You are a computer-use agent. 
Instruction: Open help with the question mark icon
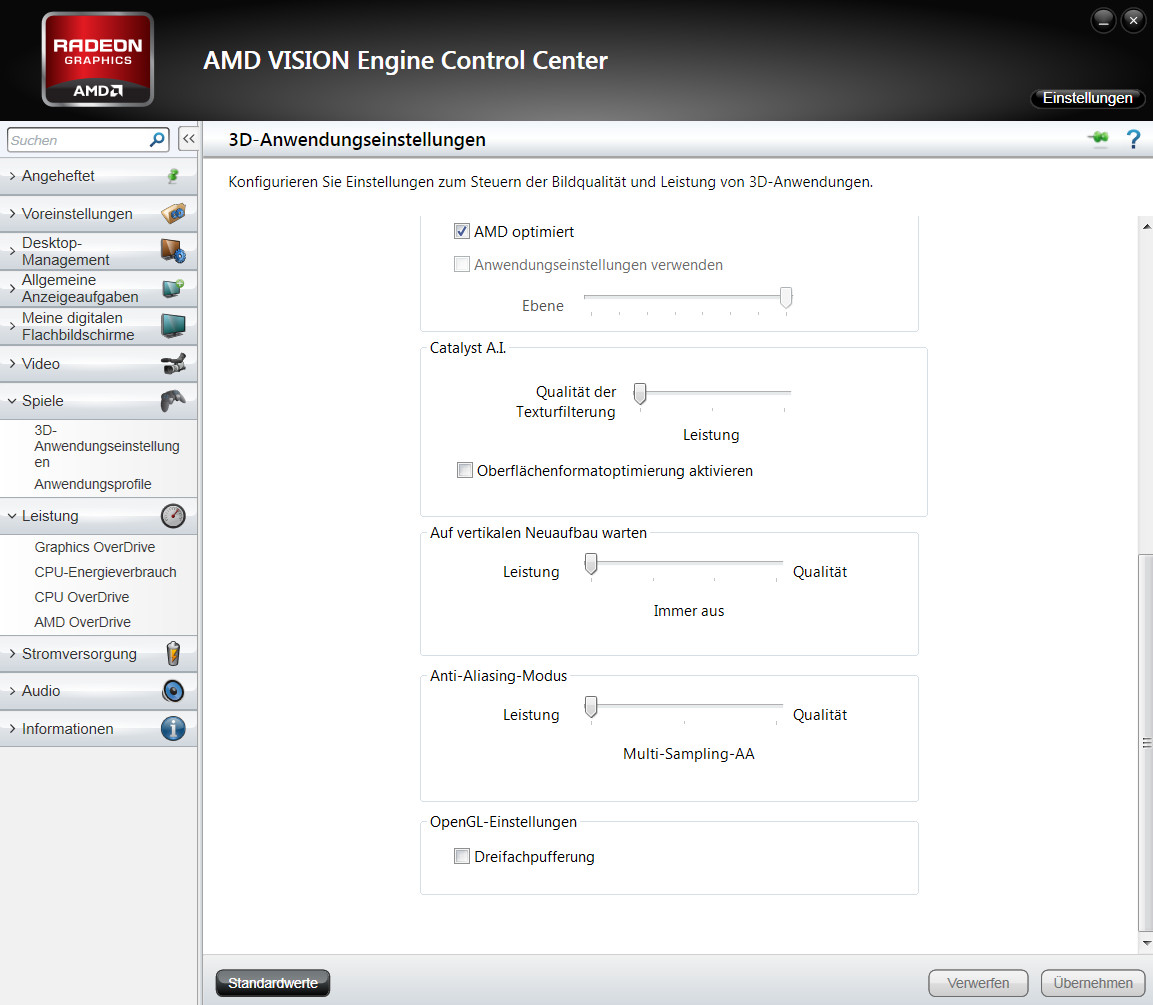[x=1134, y=139]
